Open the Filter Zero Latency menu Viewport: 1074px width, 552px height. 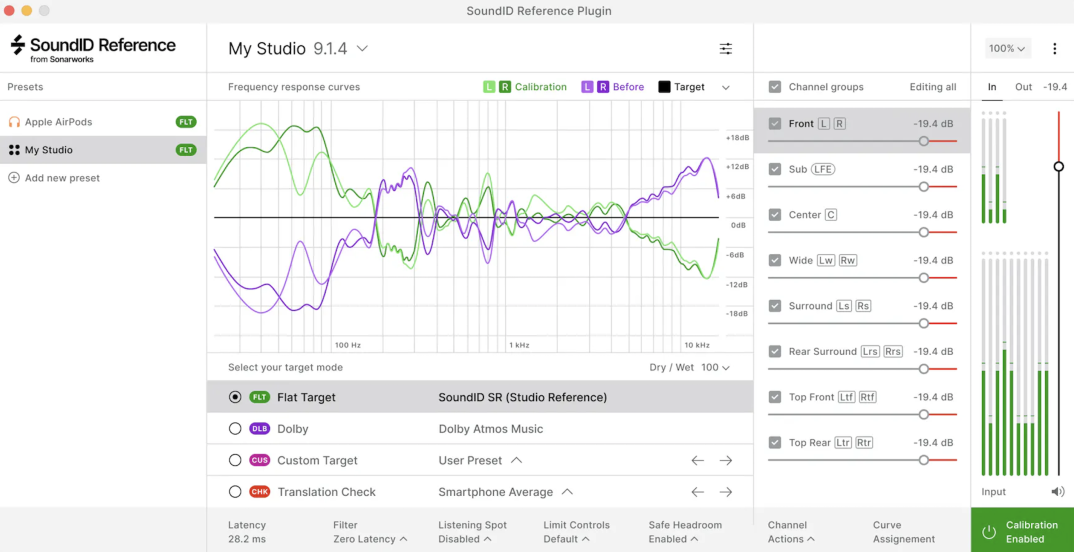click(370, 539)
